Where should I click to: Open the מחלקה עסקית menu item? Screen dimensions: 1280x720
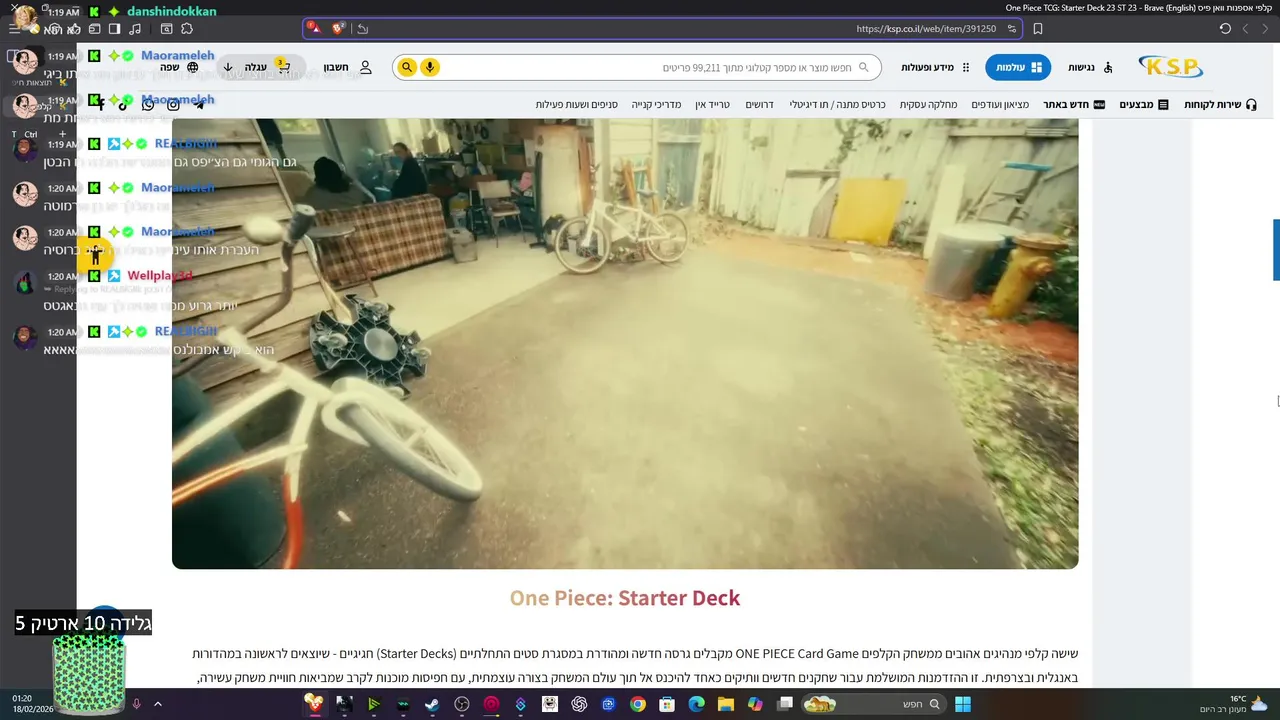[x=928, y=104]
